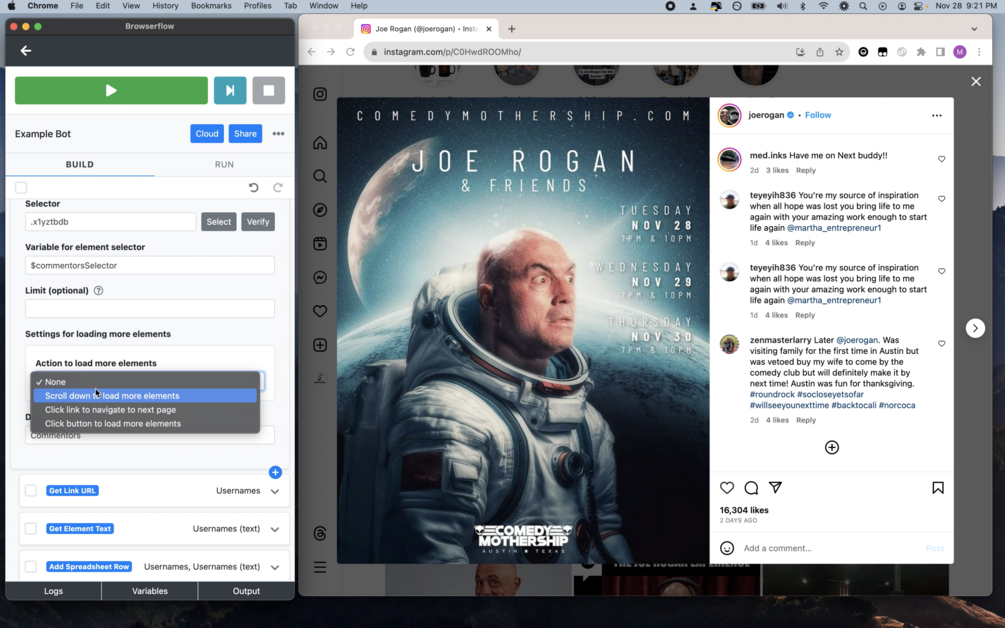Check the Get Link URL step checkbox
This screenshot has width=1005, height=628.
pyautogui.click(x=31, y=491)
